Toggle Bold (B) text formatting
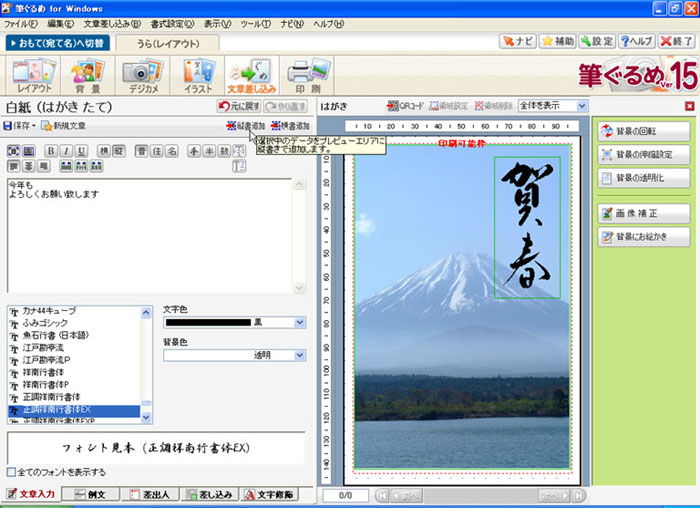Image resolution: width=700 pixels, height=508 pixels. (52, 151)
